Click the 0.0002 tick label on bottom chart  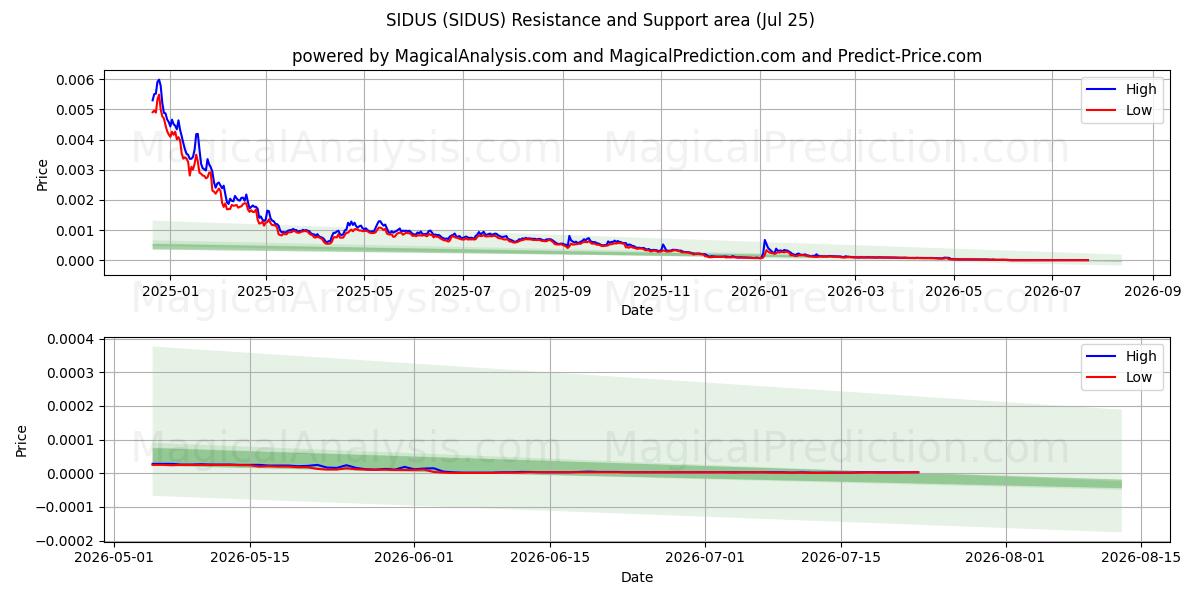[x=71, y=406]
